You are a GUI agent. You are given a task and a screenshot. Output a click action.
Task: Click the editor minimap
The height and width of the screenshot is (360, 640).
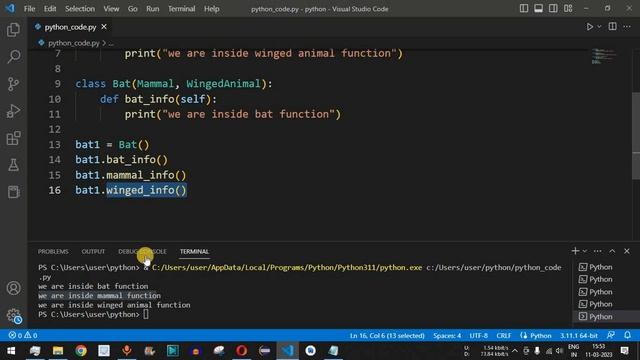coord(604,56)
